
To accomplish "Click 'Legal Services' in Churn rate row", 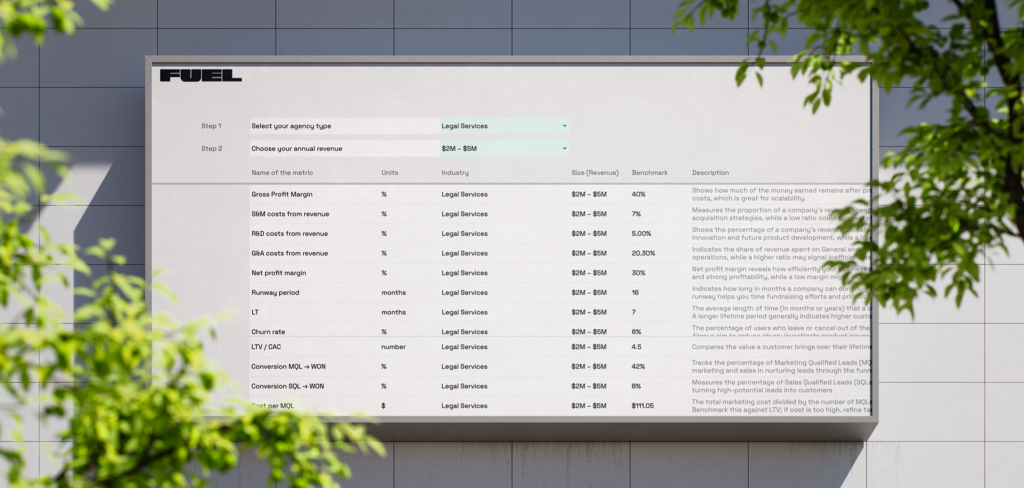I will tap(464, 332).
